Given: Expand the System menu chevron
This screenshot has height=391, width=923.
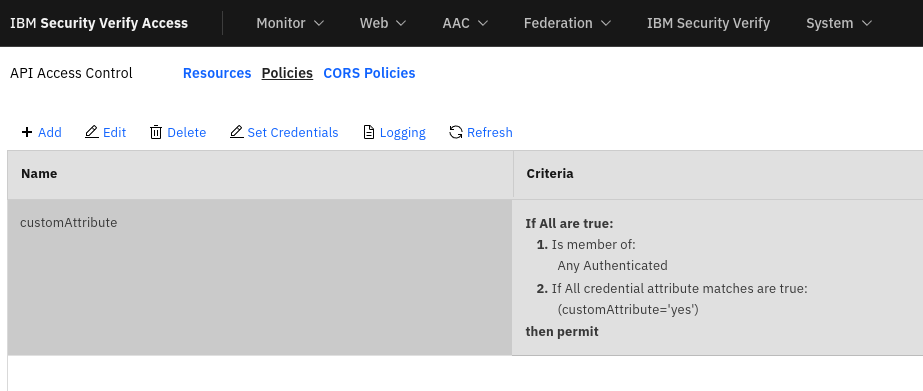Looking at the screenshot, I should (x=866, y=24).
